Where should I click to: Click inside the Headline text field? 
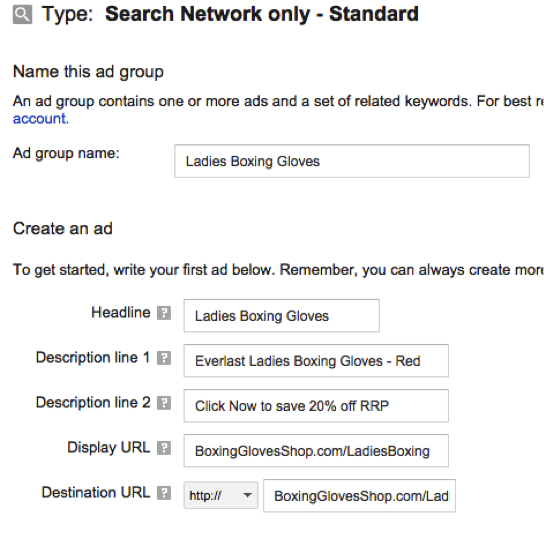pyautogui.click(x=281, y=316)
